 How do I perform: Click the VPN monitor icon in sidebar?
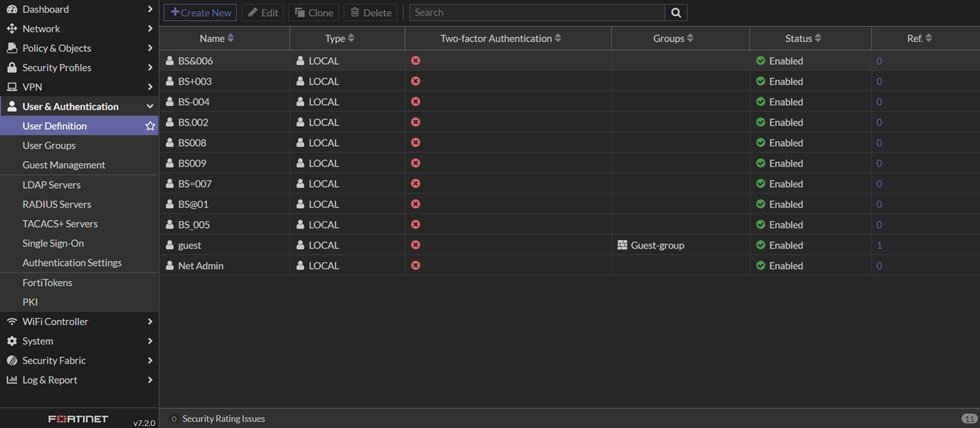(12, 87)
